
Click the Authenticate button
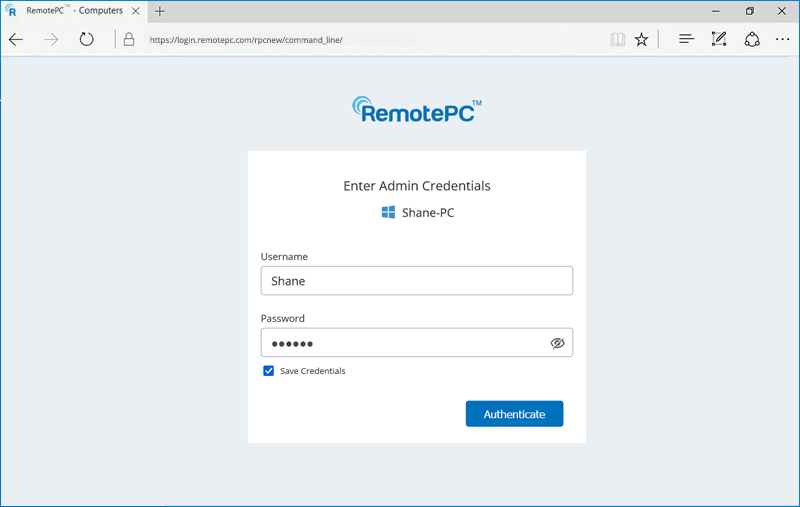tap(514, 414)
